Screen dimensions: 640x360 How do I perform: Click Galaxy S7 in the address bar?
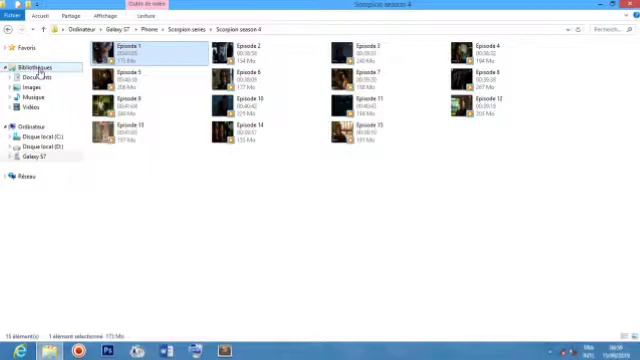[118, 29]
